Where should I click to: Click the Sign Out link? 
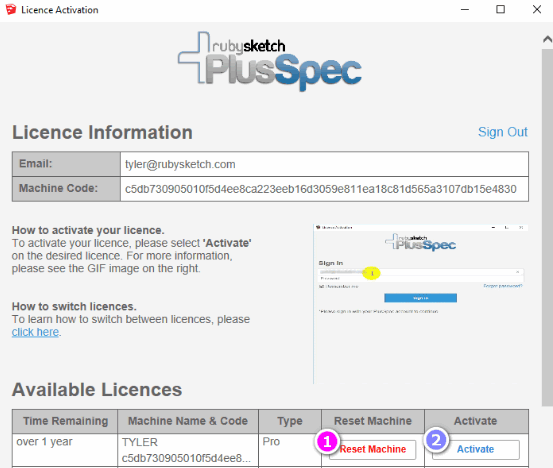pyautogui.click(x=503, y=132)
